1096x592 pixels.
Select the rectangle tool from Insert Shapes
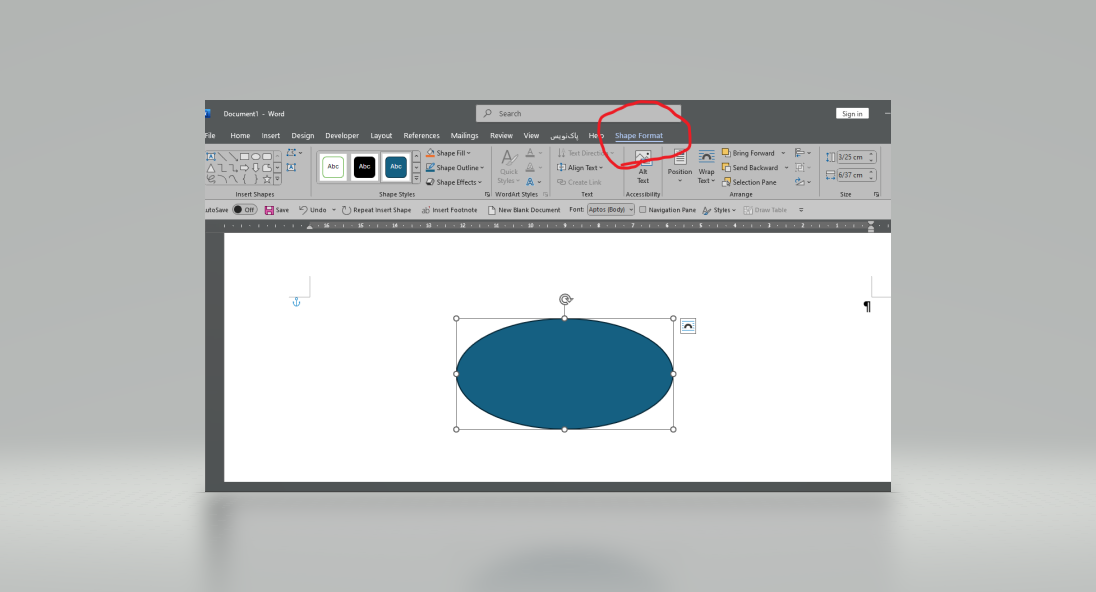click(x=245, y=156)
